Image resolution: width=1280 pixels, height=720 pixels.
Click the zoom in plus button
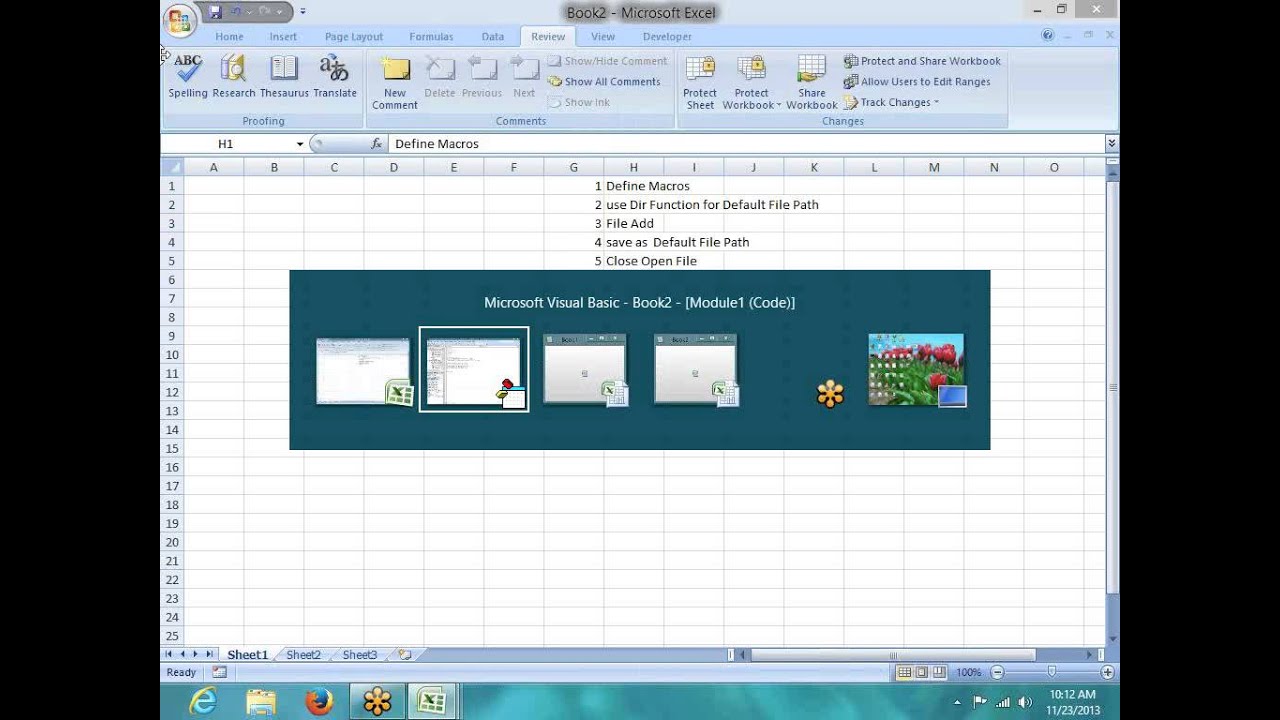[1107, 673]
